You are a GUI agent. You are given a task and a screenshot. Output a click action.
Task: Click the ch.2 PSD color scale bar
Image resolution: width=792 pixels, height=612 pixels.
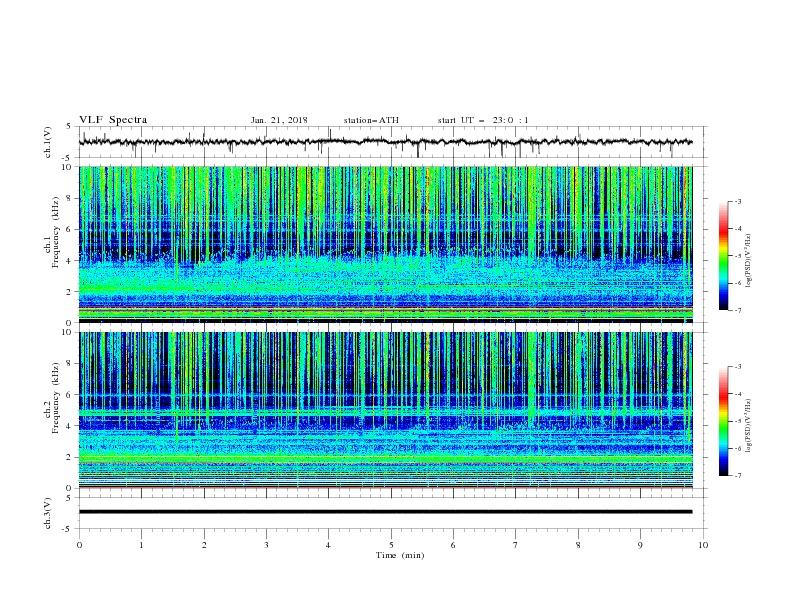[723, 421]
